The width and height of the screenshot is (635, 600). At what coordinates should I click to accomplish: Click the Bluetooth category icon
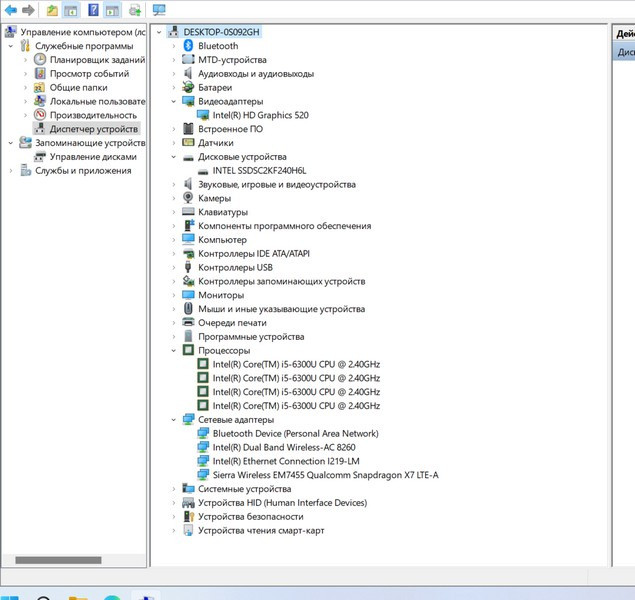[x=188, y=46]
